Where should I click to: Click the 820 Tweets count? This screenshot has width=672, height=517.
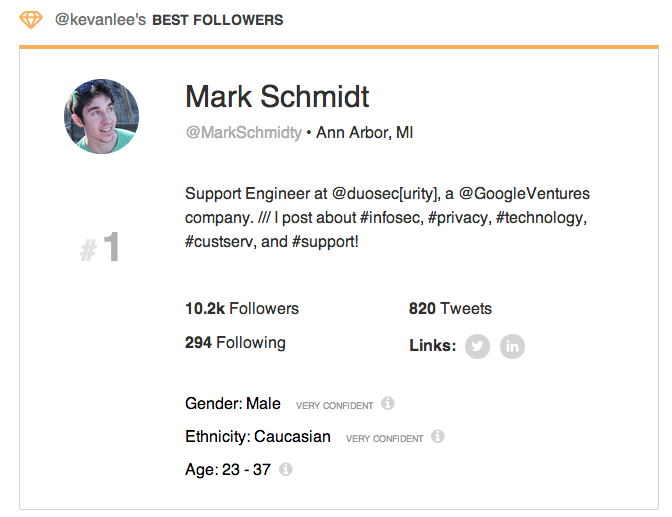[450, 308]
